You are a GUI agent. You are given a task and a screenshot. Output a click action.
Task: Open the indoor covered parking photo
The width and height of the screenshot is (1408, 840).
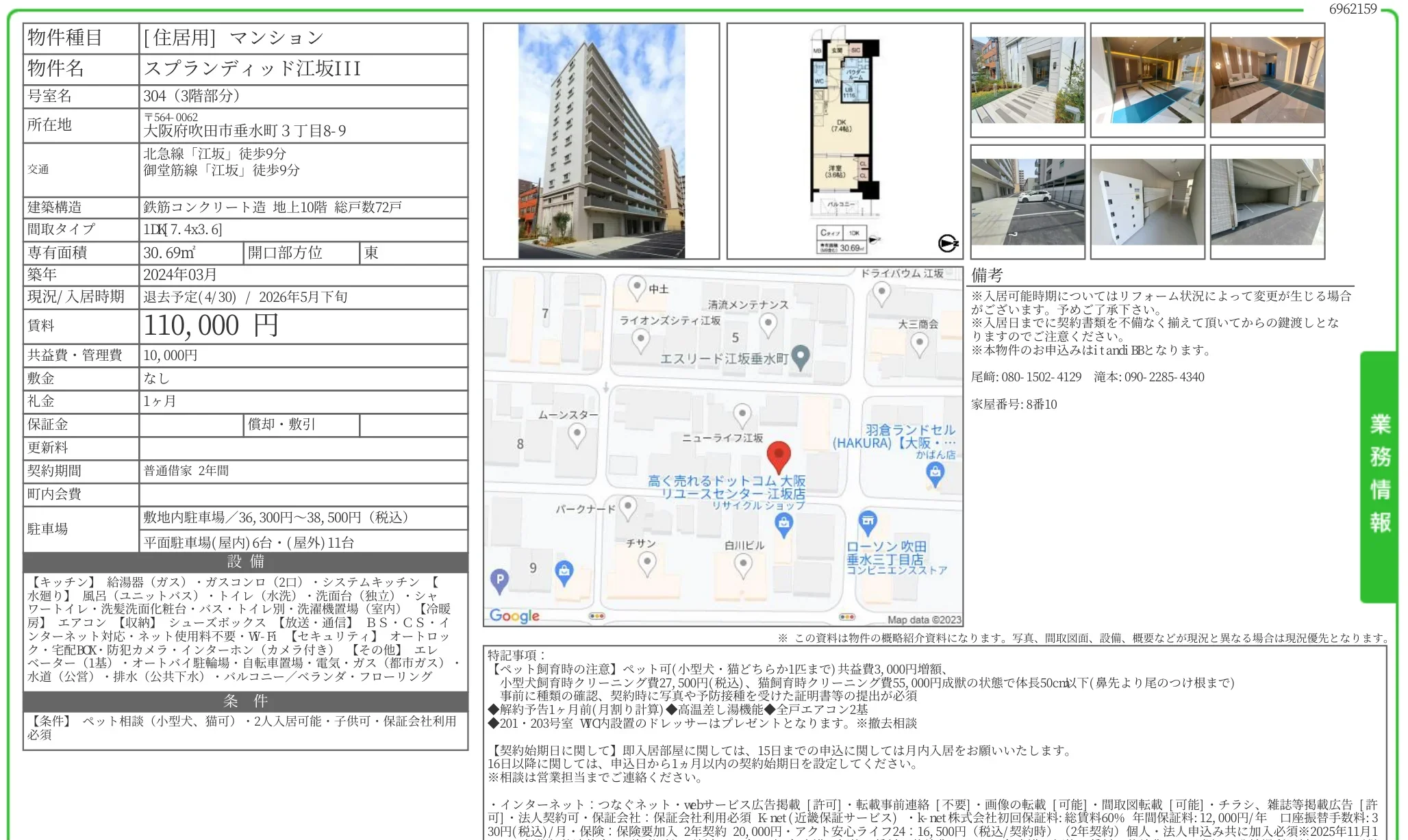(1267, 202)
